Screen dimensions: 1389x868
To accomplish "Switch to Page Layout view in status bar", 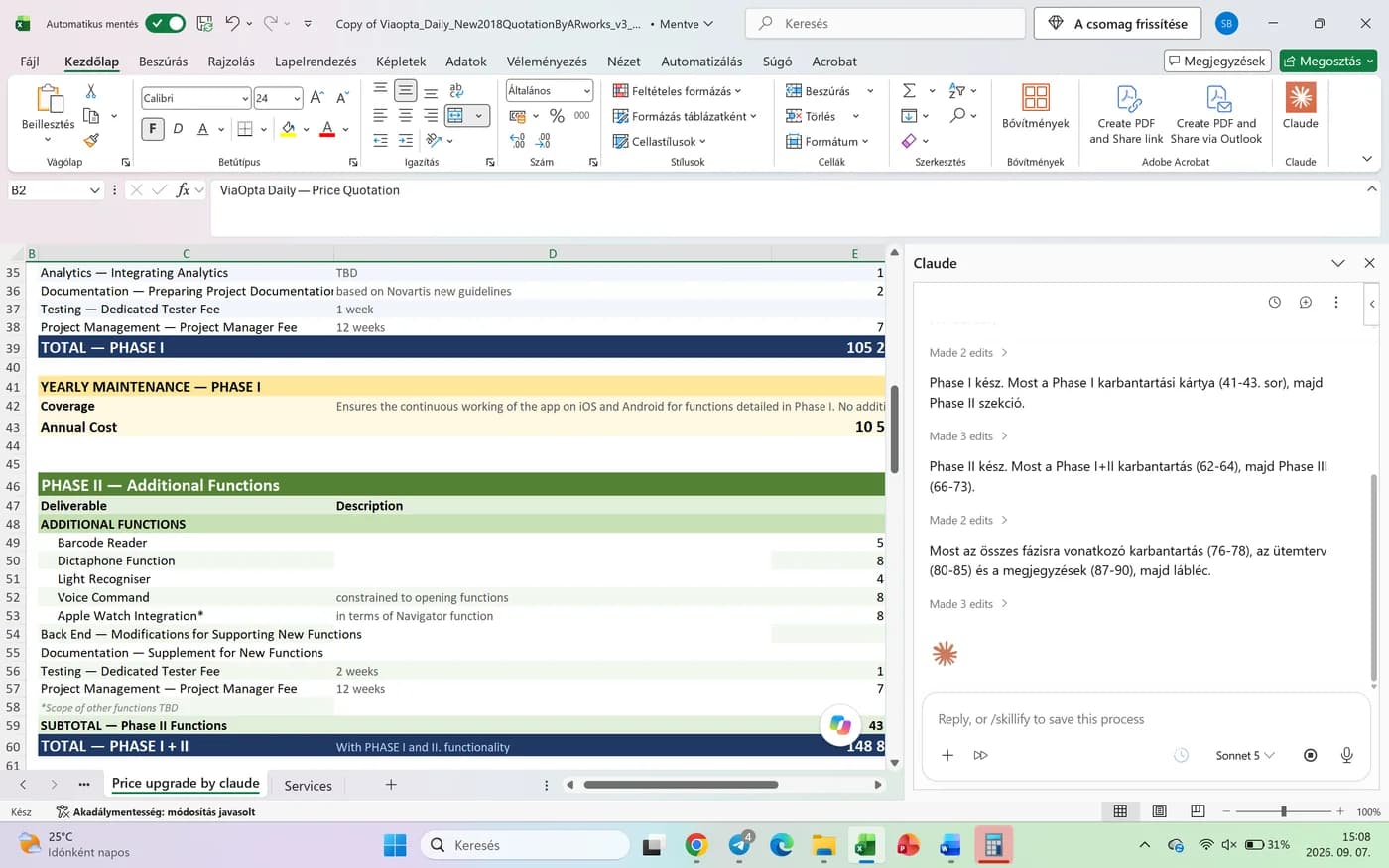I will click(1159, 811).
